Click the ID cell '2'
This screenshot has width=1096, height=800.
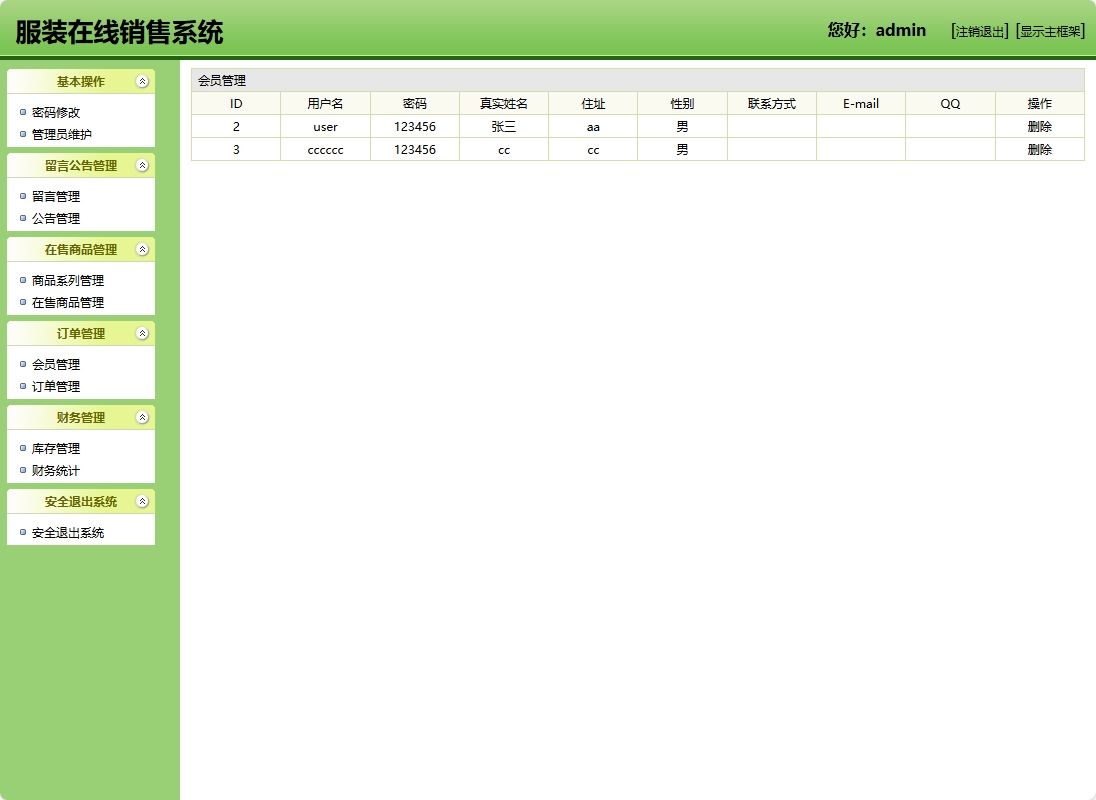click(236, 126)
